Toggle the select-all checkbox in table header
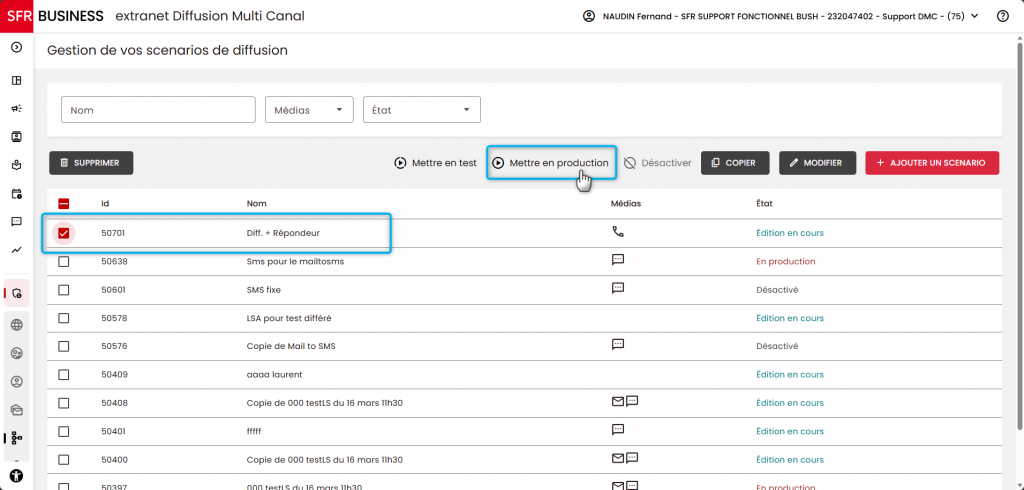Image resolution: width=1024 pixels, height=490 pixels. coord(63,204)
